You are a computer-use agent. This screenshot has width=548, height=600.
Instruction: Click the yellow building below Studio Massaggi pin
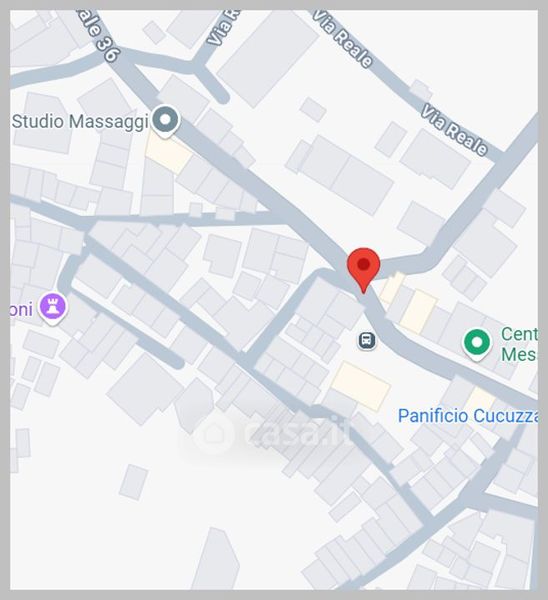tap(168, 152)
